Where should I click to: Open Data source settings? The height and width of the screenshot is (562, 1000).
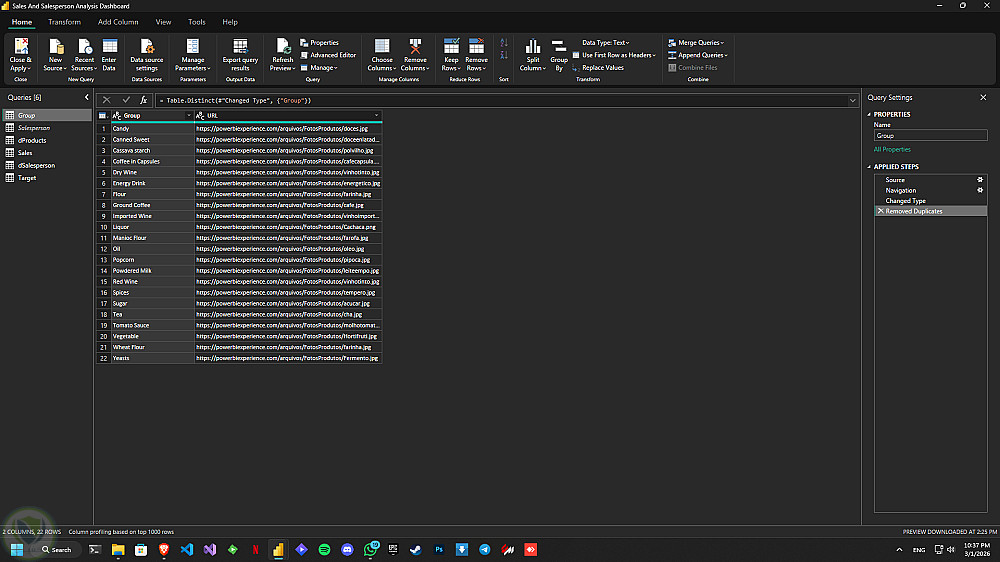(x=147, y=47)
